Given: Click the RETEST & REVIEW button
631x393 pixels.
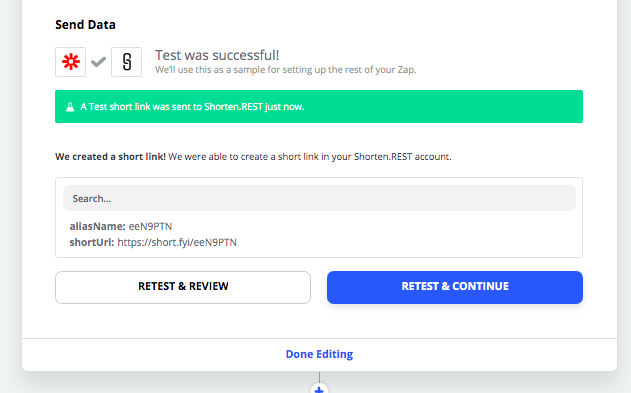Looking at the screenshot, I should 183,287.
